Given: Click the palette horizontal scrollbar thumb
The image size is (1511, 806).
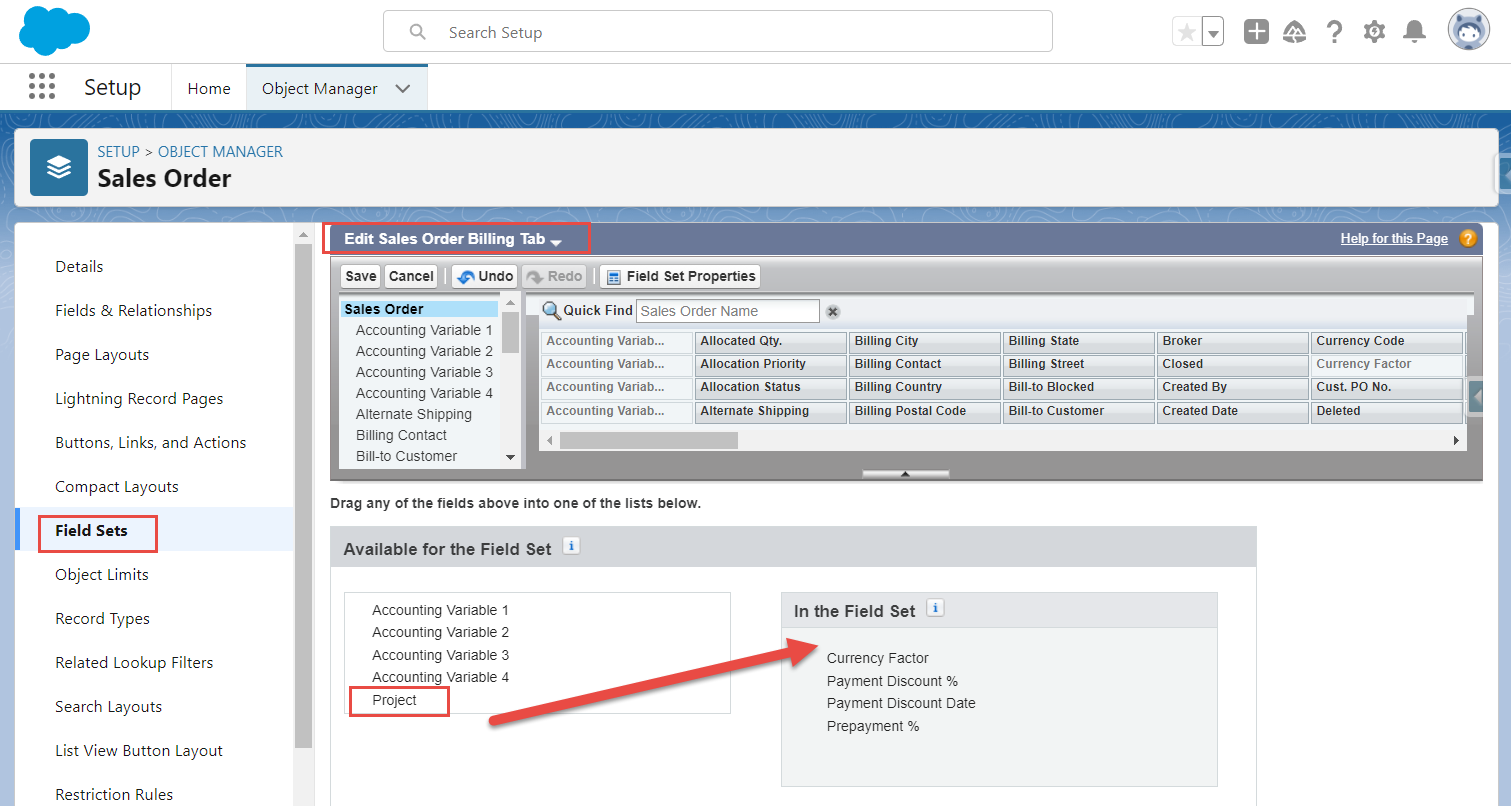Looking at the screenshot, I should pos(648,440).
